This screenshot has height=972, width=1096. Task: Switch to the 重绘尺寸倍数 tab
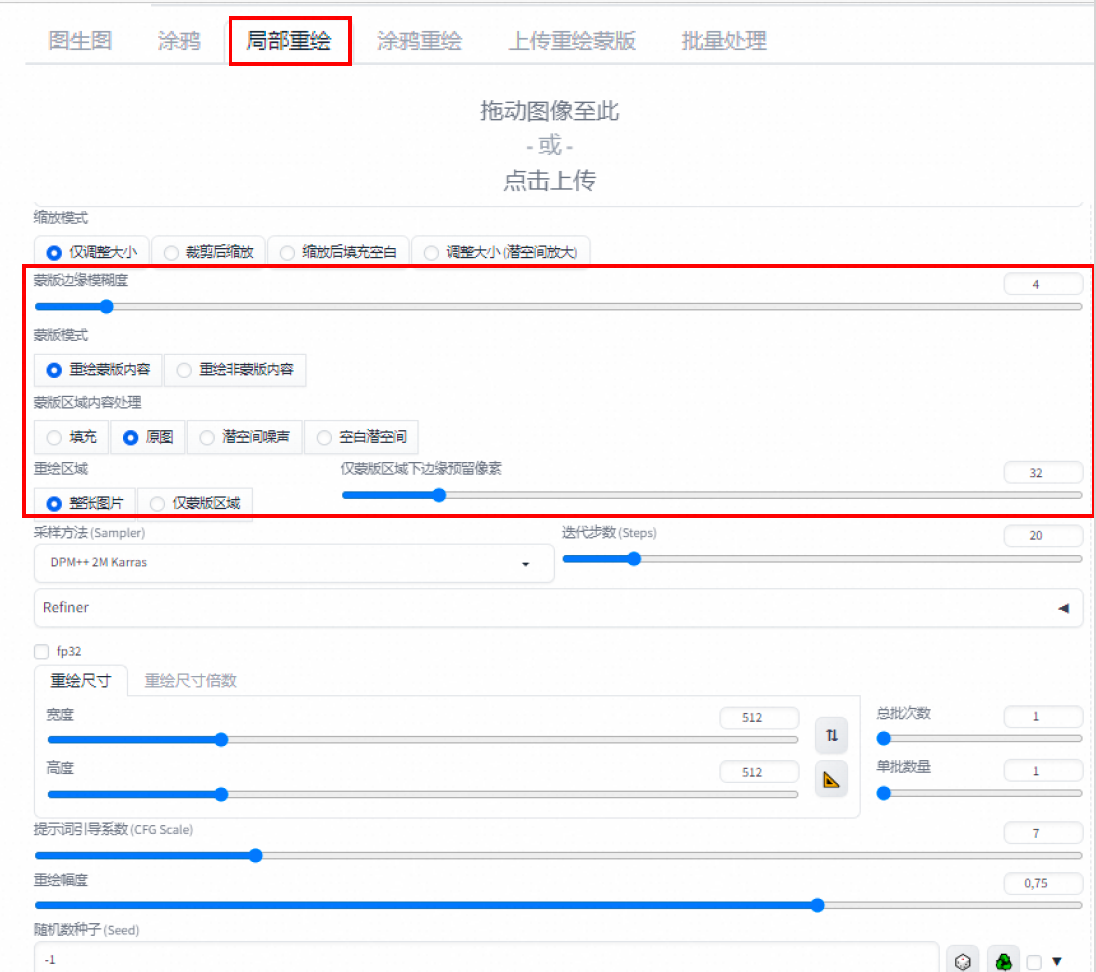(190, 681)
